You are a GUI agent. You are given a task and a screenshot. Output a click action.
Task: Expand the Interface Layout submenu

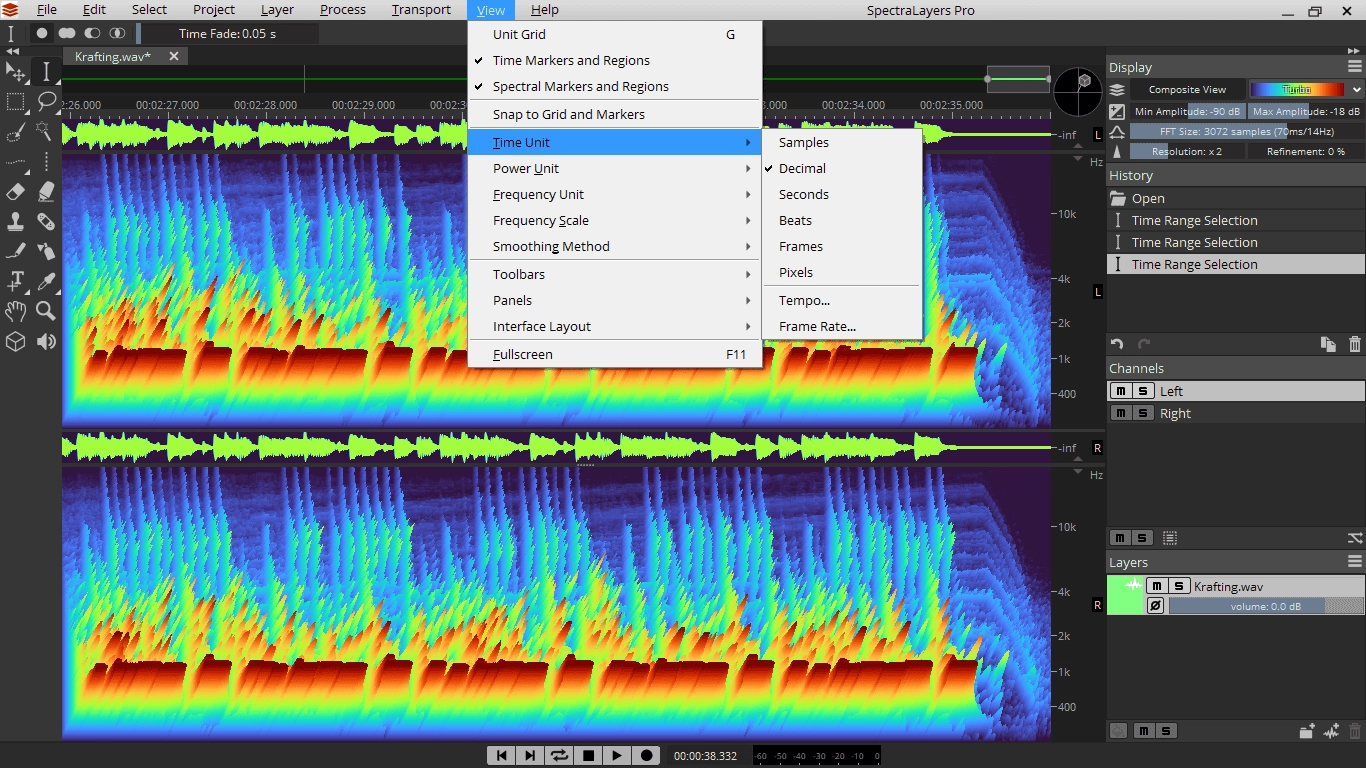coord(615,326)
